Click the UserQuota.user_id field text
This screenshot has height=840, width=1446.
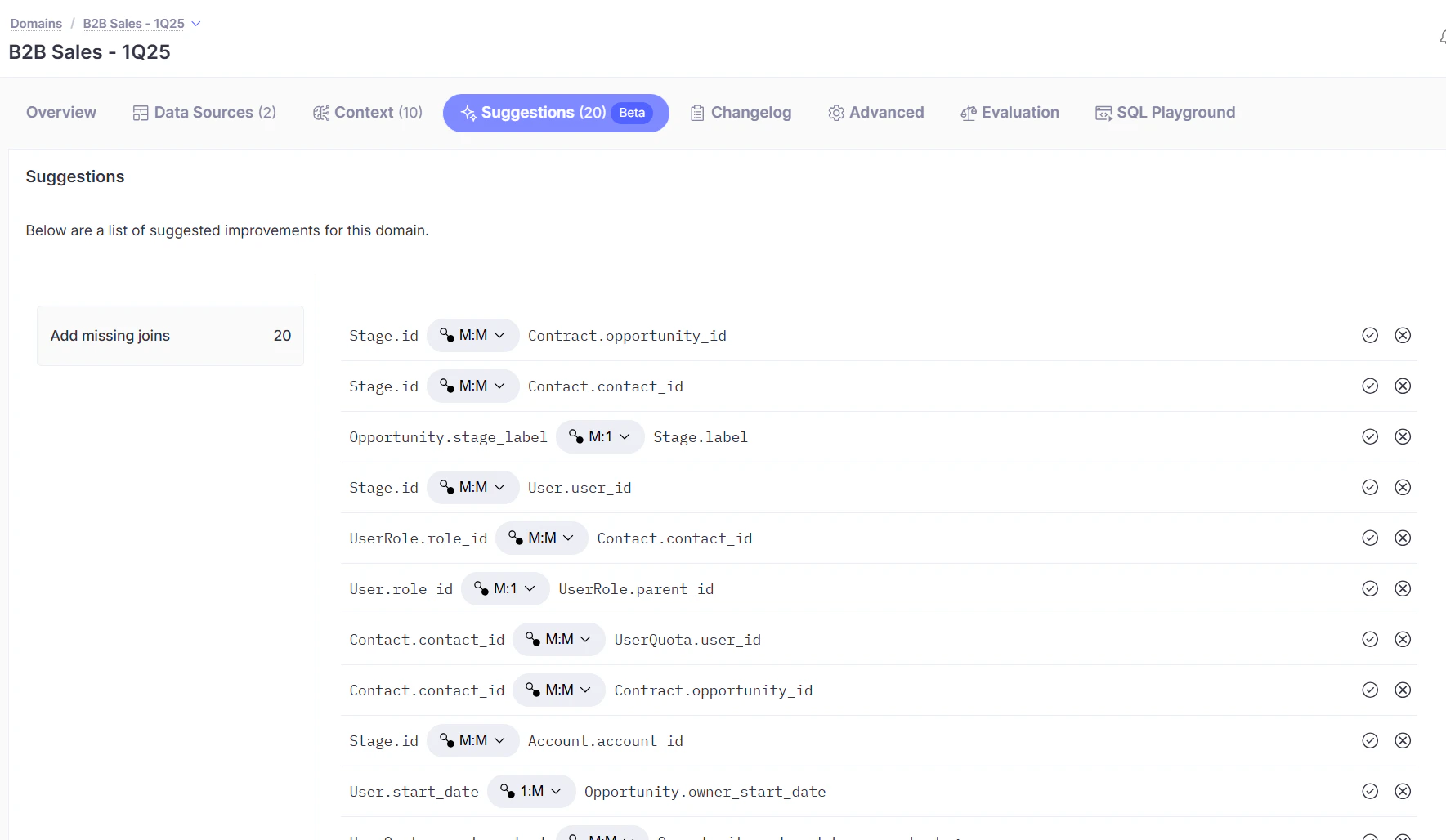[x=687, y=640]
